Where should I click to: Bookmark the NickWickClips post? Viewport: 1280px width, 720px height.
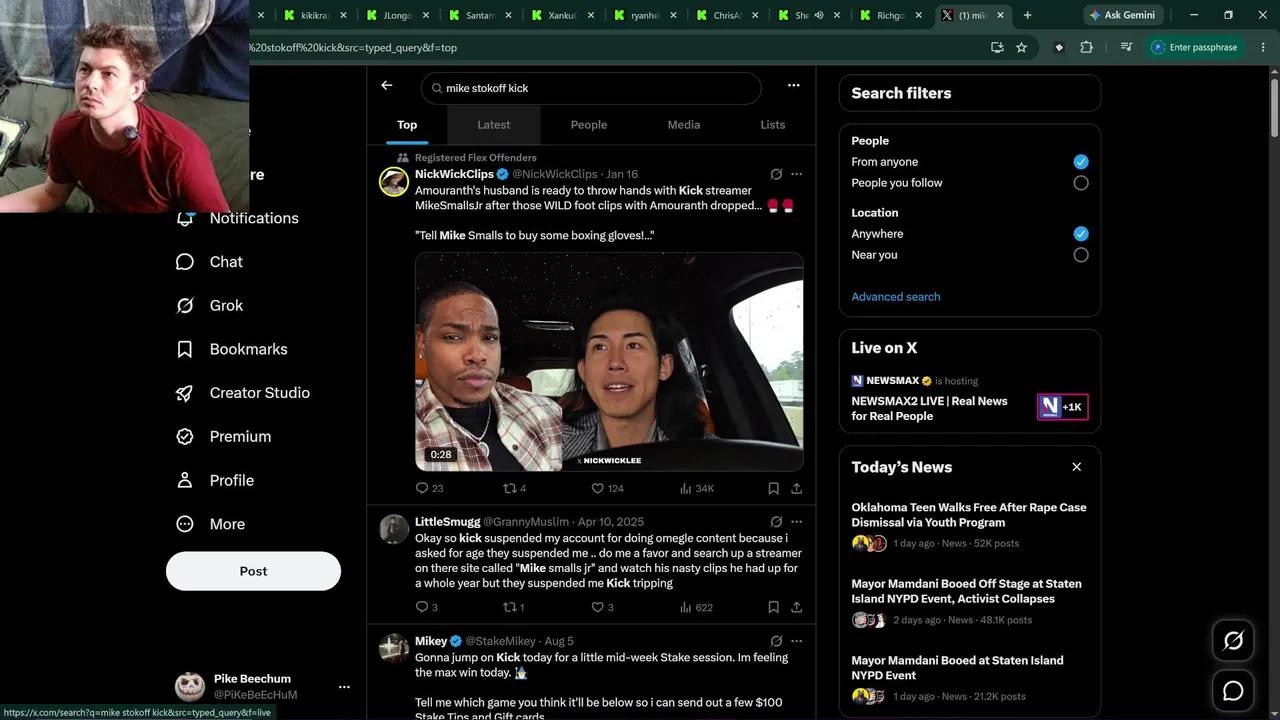[773, 488]
